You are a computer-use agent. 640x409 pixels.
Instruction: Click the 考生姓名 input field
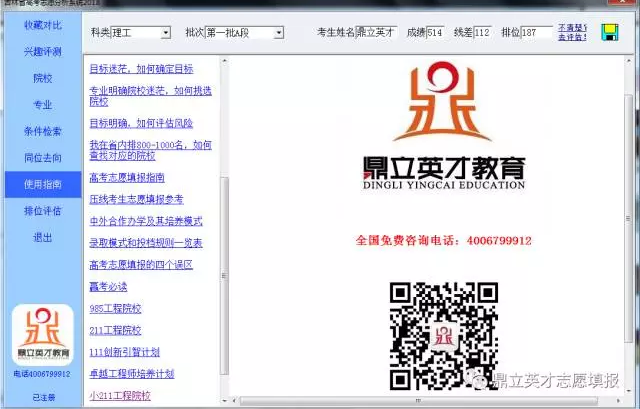point(376,33)
